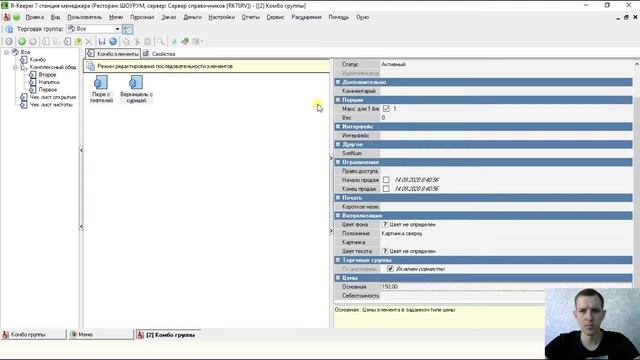Select Чек. лист чистоты in the tree
Viewport: 640px width, 360px height.
[51, 104]
